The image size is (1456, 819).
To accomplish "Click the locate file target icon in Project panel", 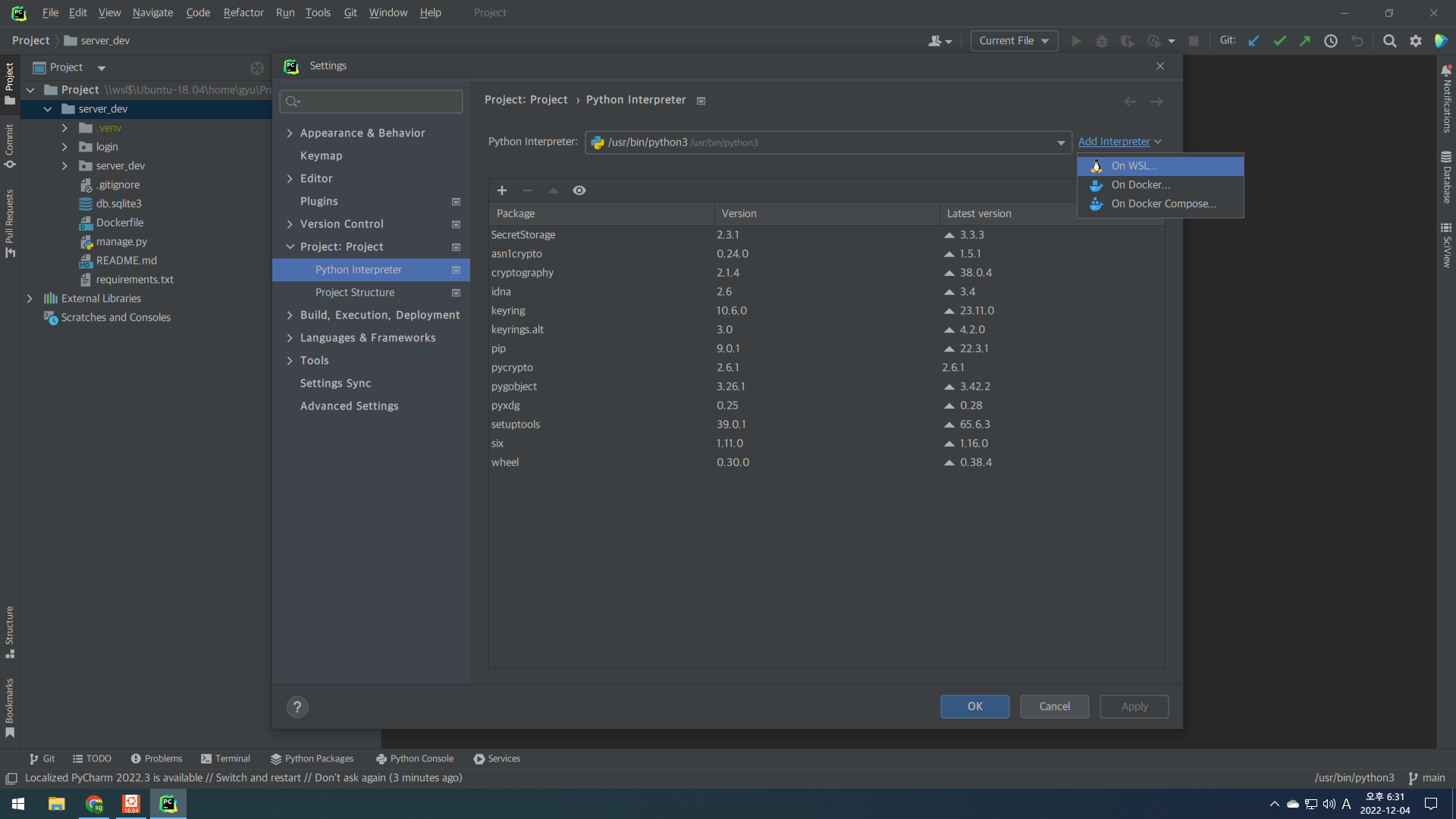I will click(x=257, y=68).
